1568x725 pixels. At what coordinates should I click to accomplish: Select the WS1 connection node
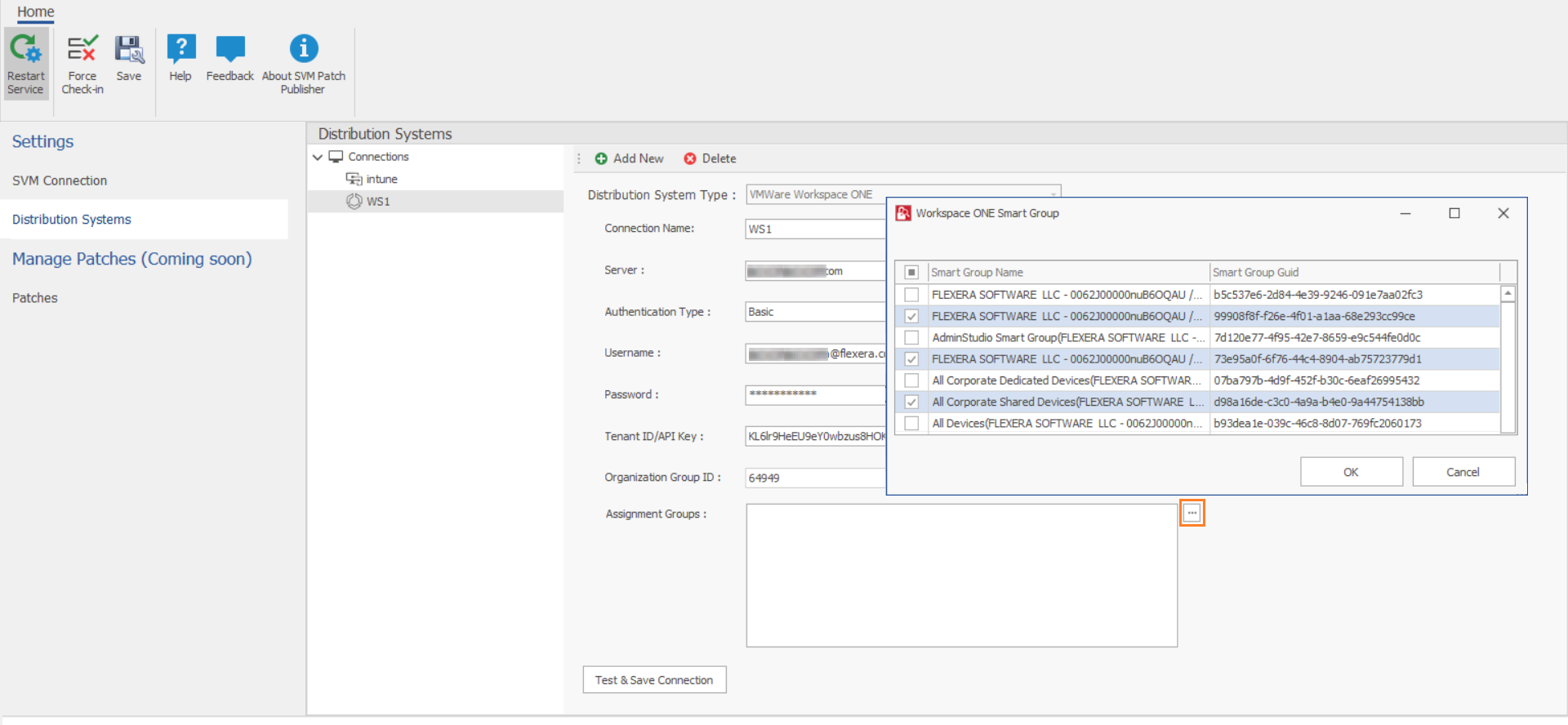pos(378,202)
